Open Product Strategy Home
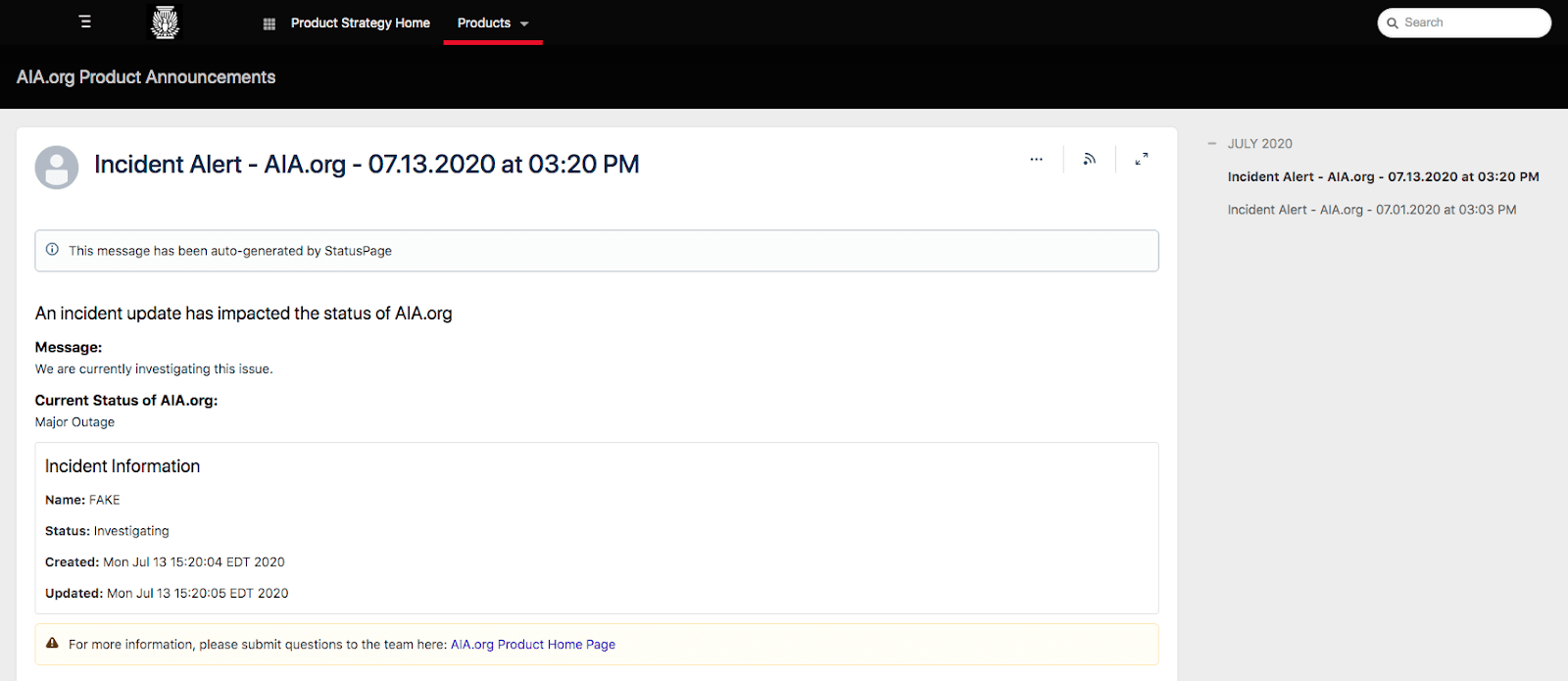1568x681 pixels. [360, 23]
